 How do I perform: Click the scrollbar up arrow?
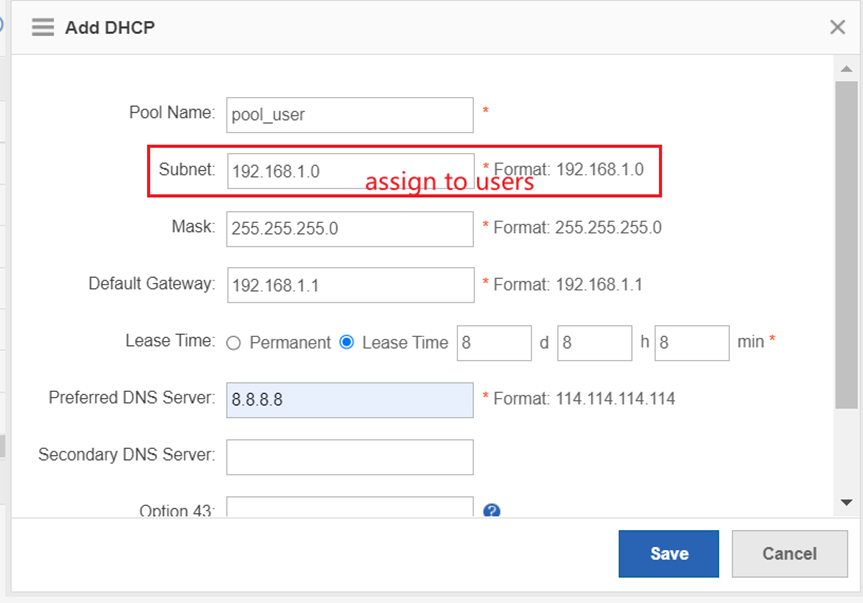coord(846,66)
